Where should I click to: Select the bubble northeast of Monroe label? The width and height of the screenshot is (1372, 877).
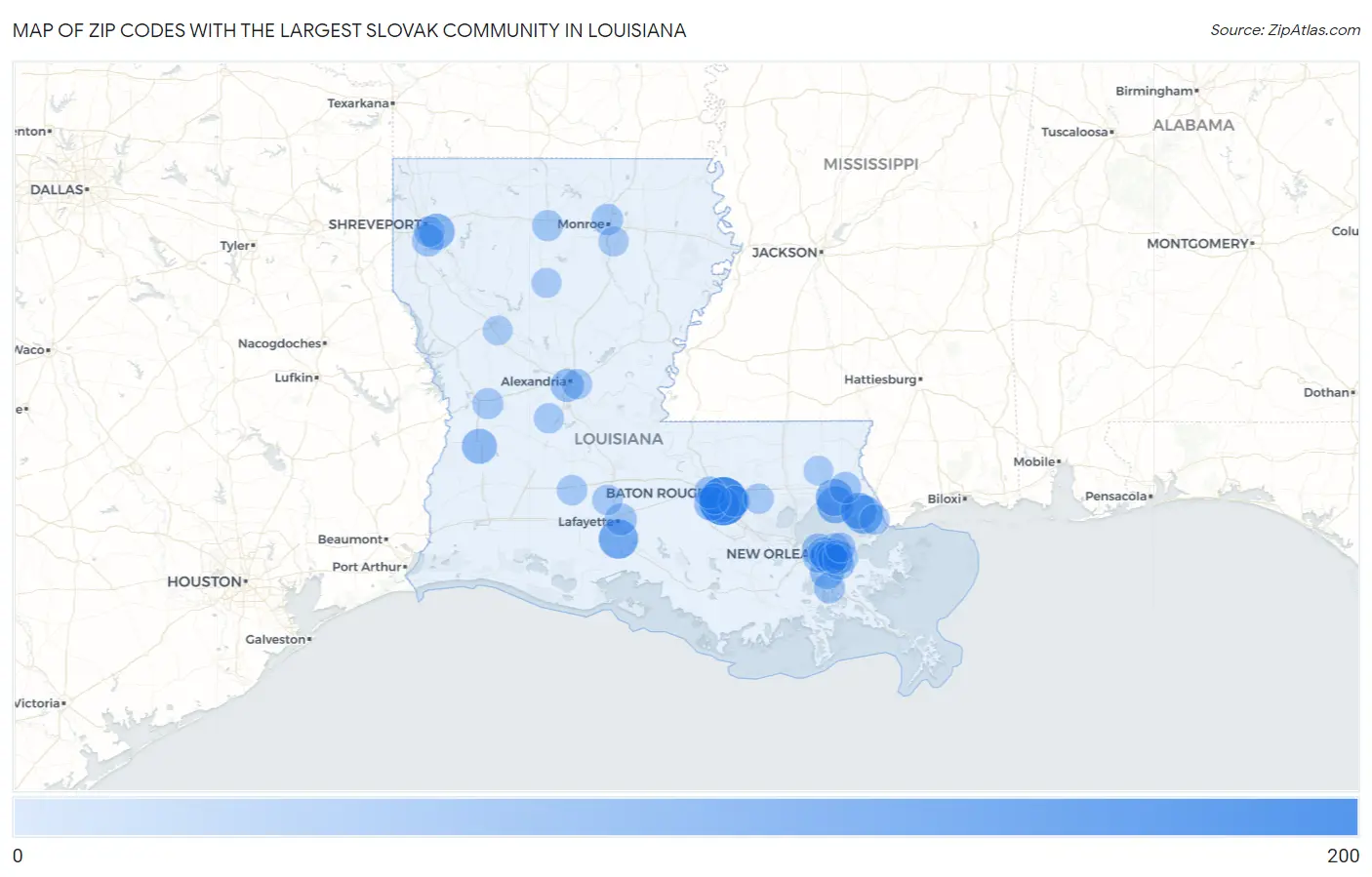click(x=607, y=219)
